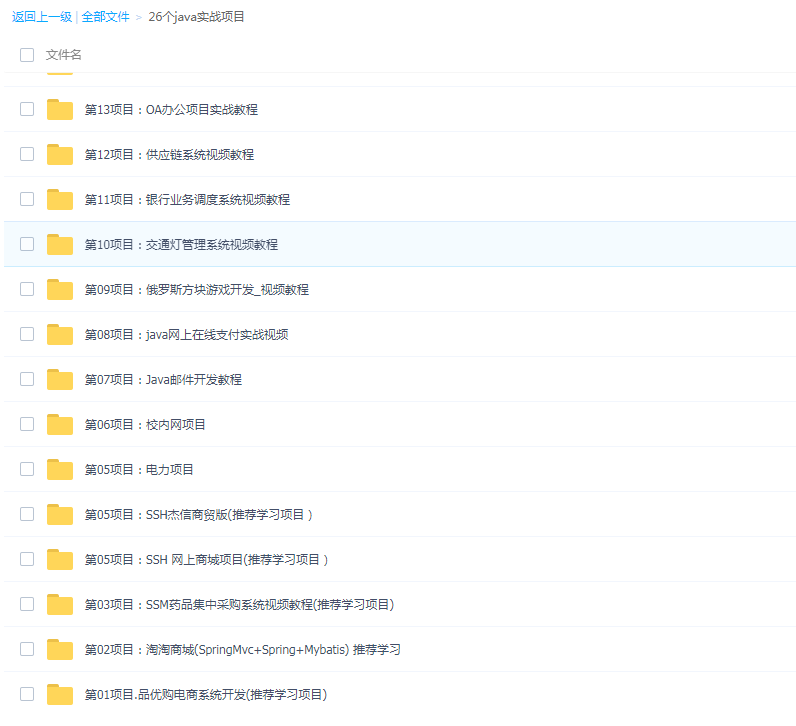
Task: Click folder icon of 第10项目 交通灯管理
Action: tap(60, 244)
